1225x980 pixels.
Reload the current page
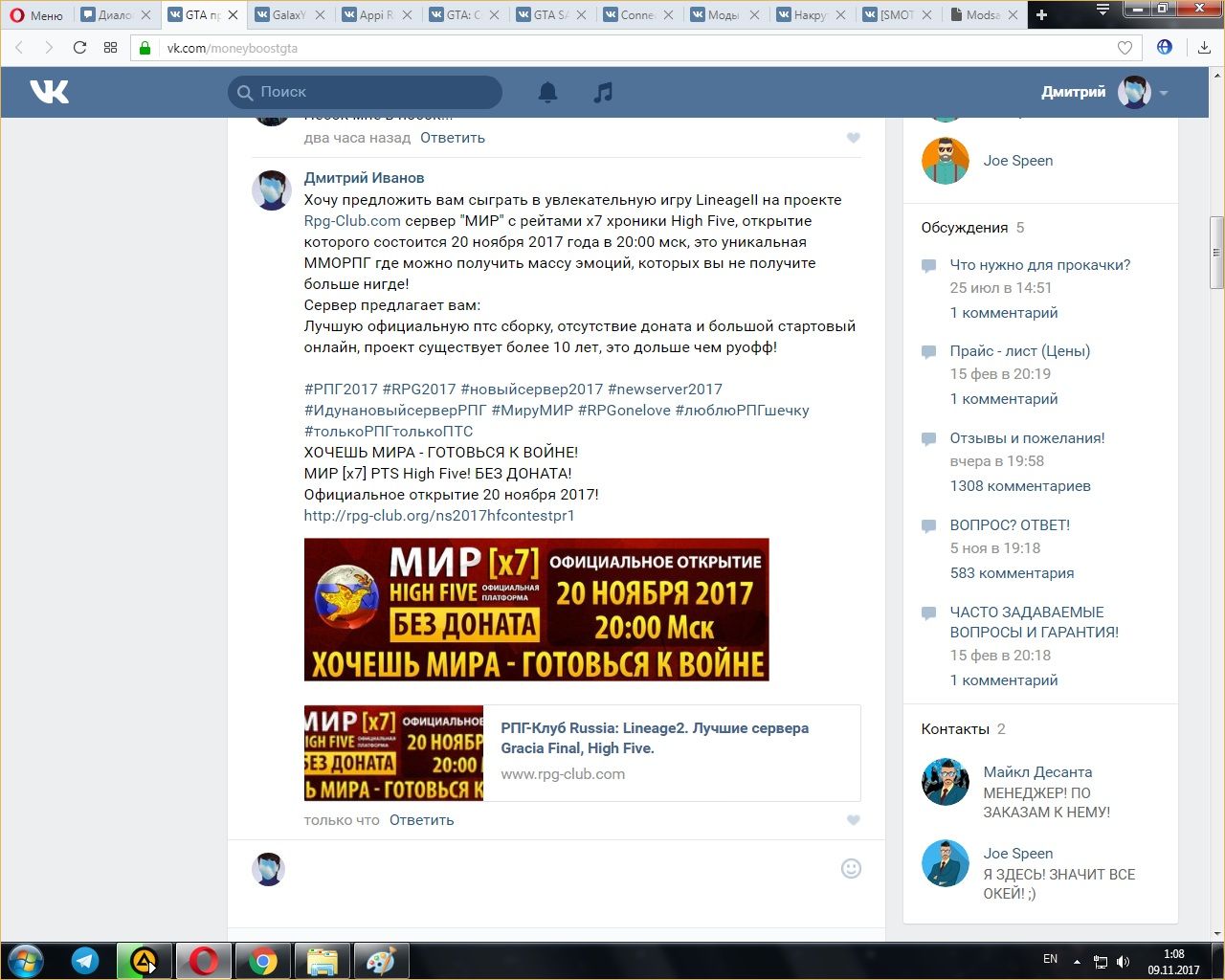[x=79, y=48]
